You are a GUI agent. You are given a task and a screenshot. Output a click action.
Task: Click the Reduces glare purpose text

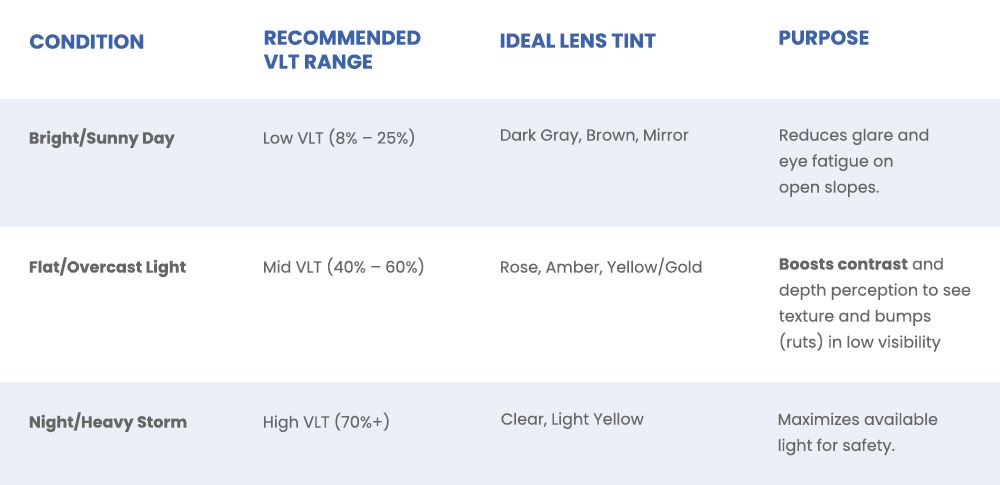point(853,135)
